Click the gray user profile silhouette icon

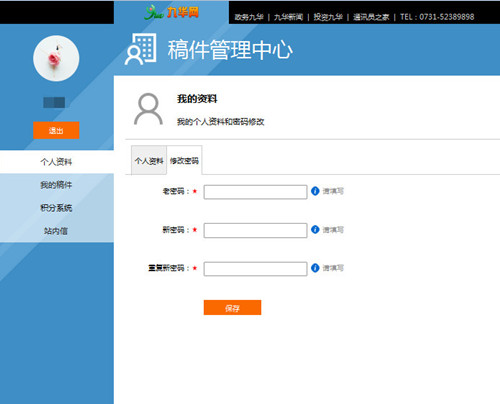tap(148, 109)
